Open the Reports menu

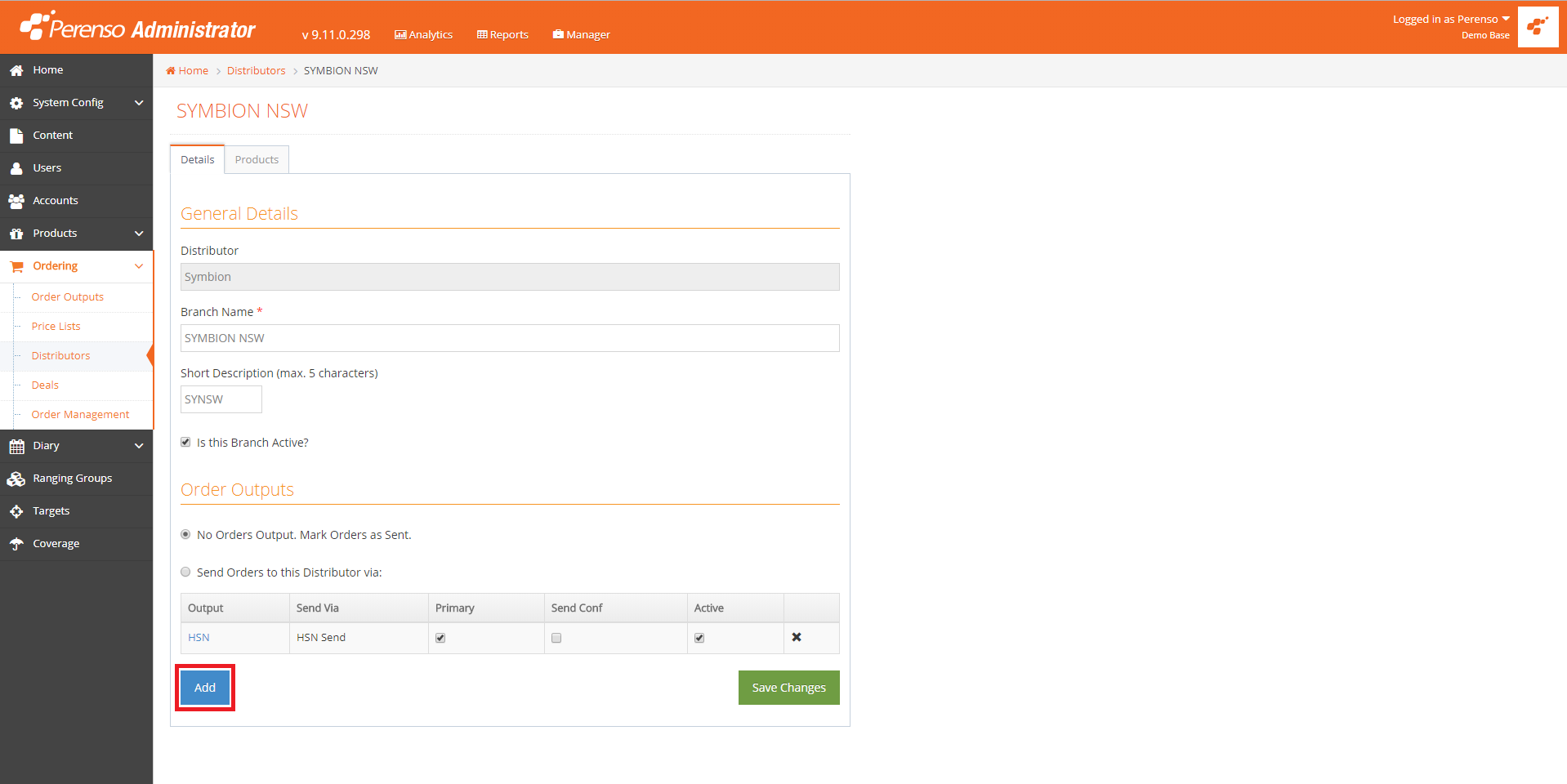click(x=502, y=34)
